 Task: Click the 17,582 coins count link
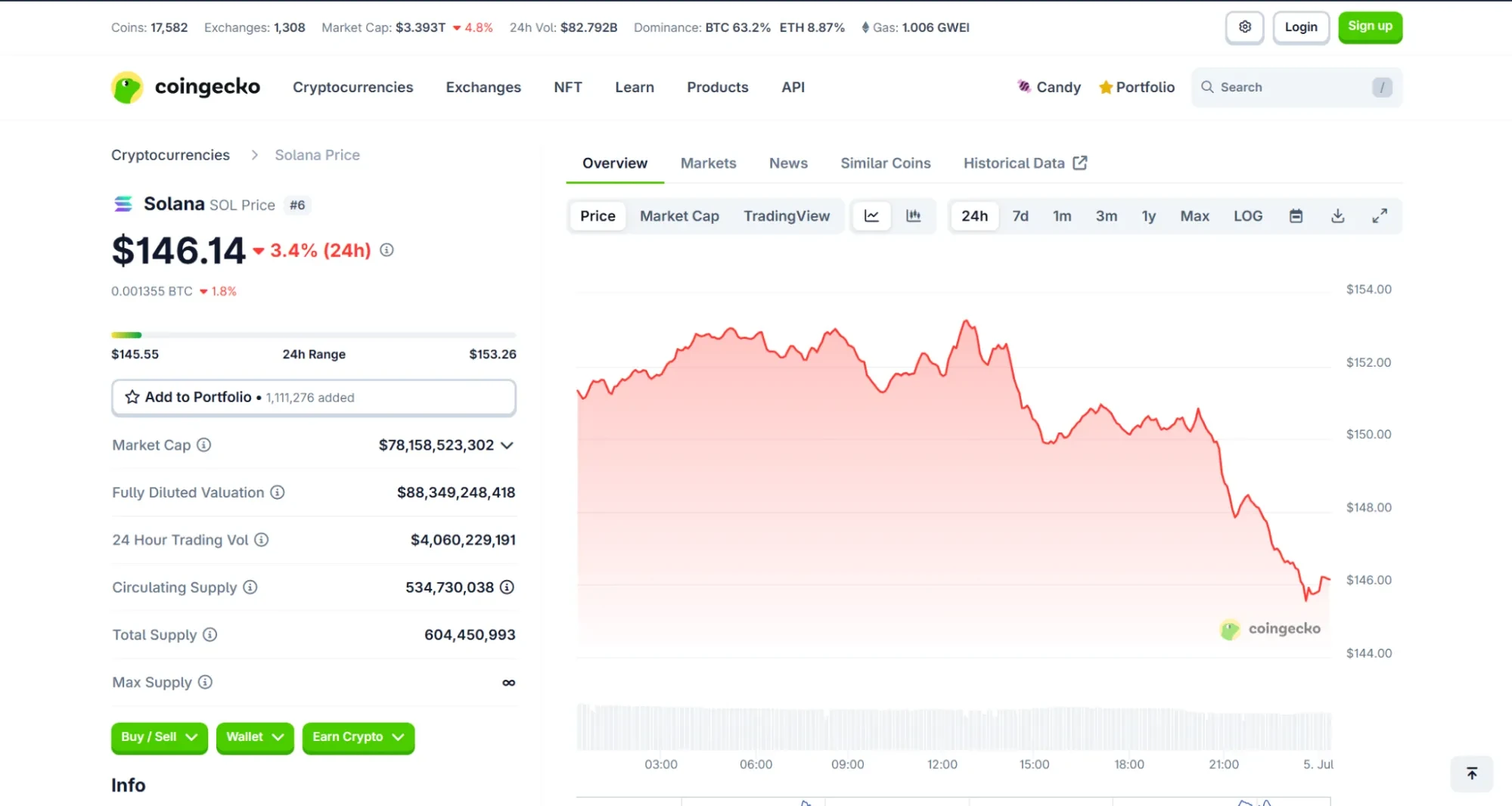click(x=169, y=27)
